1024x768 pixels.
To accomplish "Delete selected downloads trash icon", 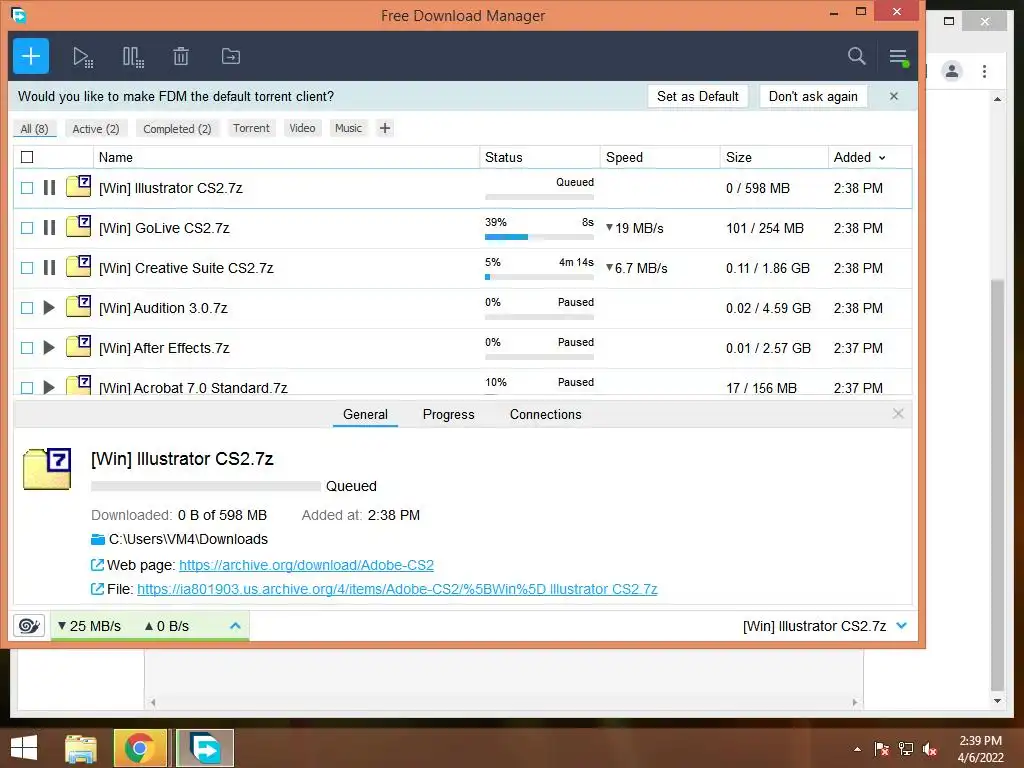I will (x=181, y=57).
